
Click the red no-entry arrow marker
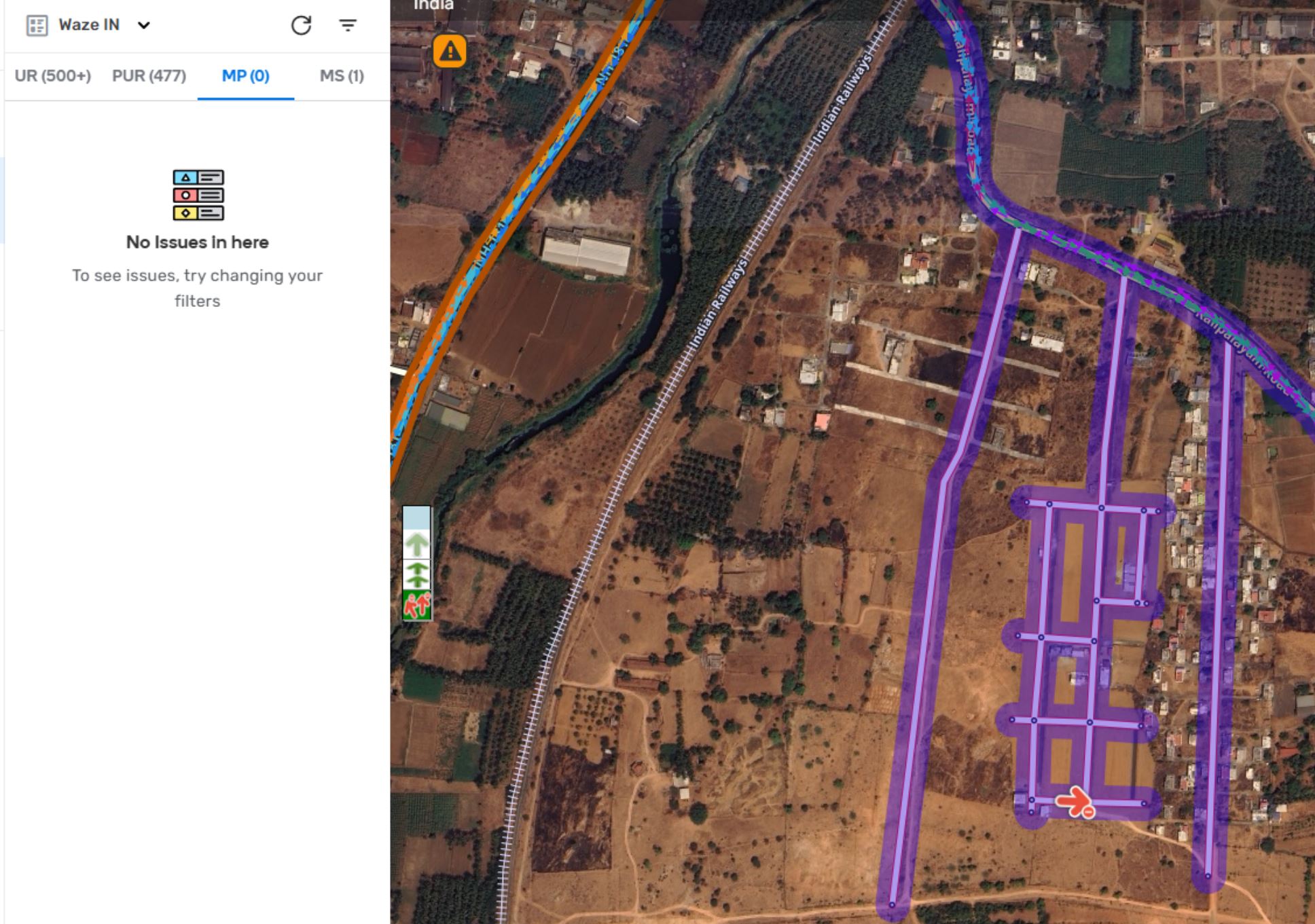[1075, 801]
